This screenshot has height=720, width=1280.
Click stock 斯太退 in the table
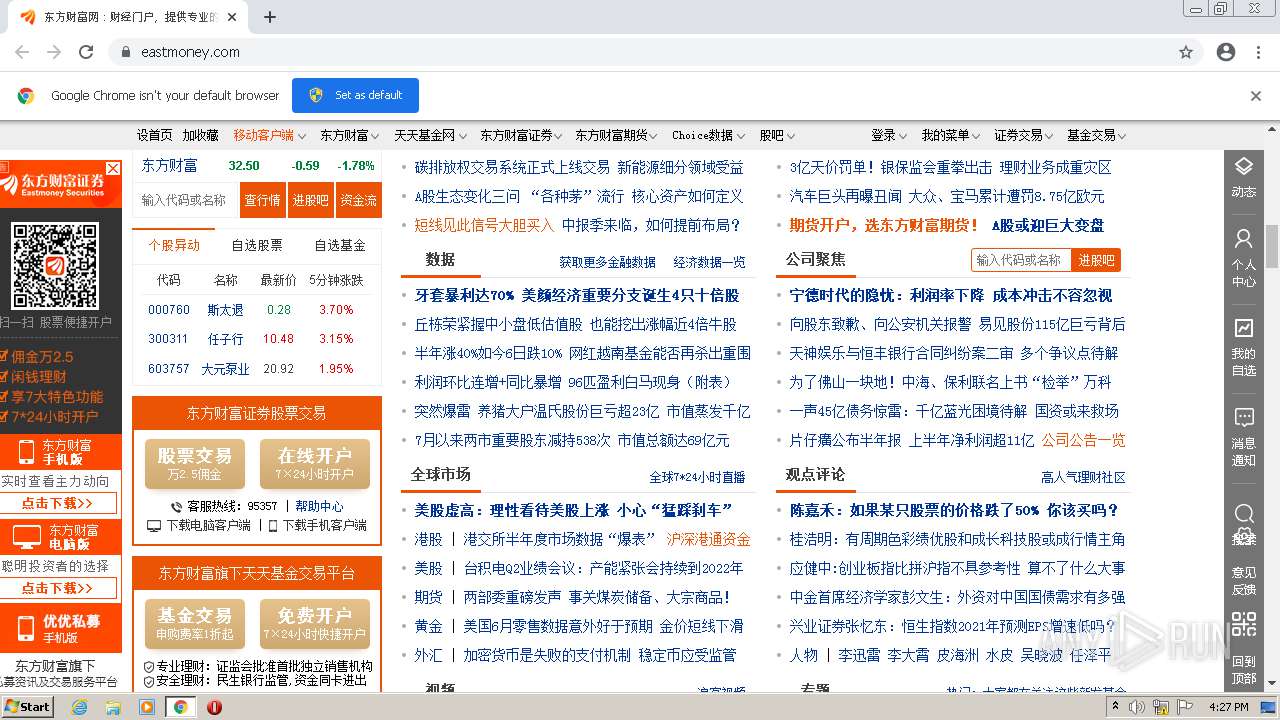point(225,310)
